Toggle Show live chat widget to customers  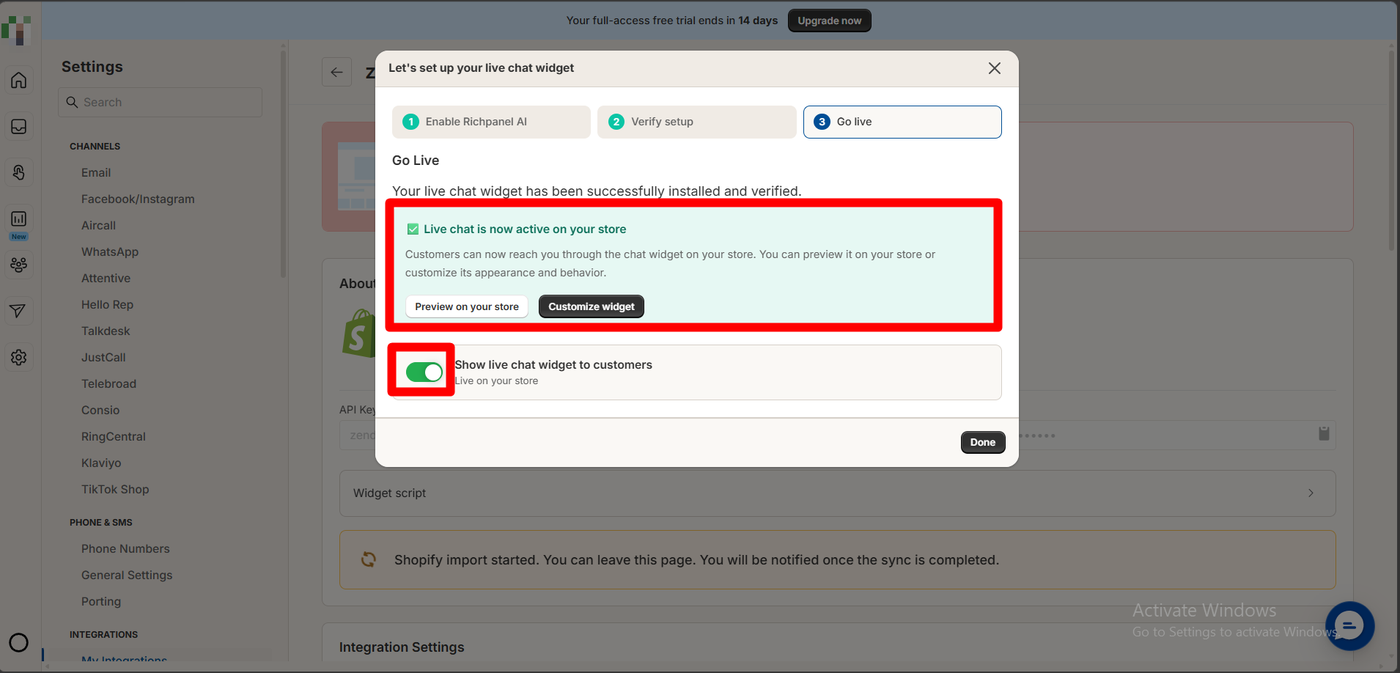coord(424,372)
